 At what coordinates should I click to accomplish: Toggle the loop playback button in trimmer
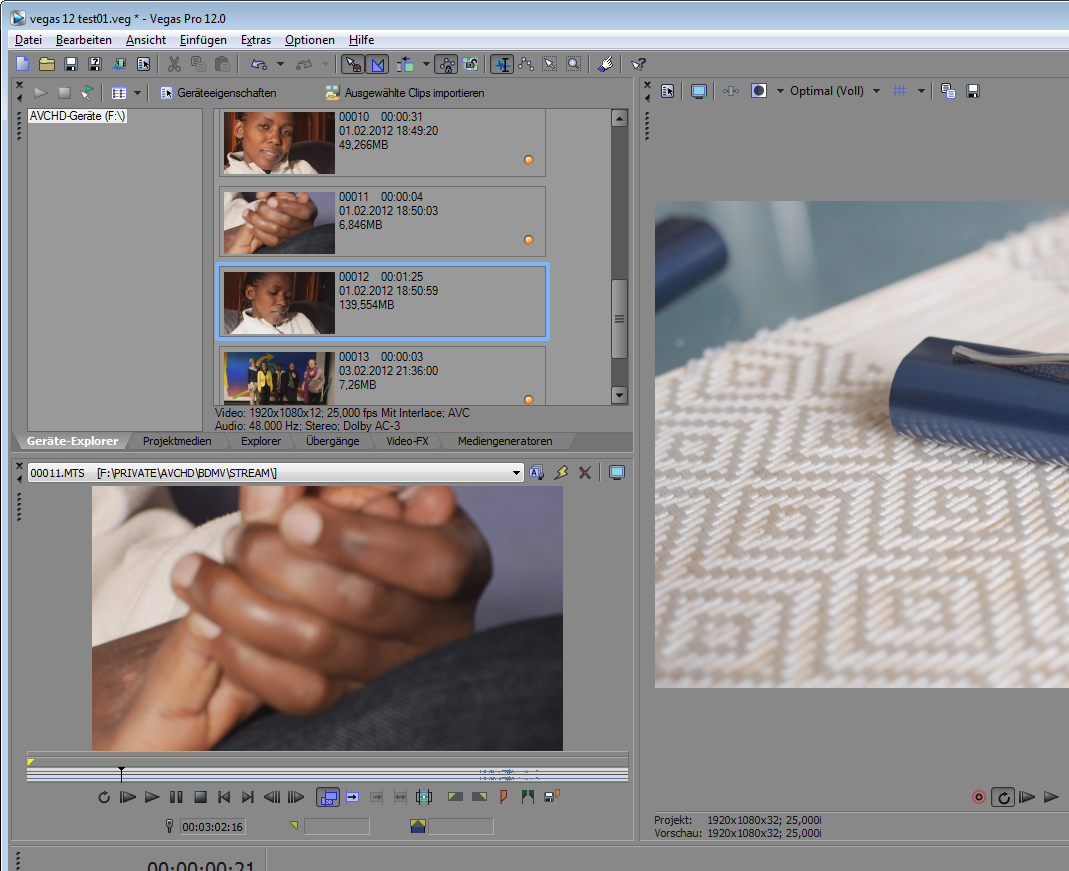(x=104, y=797)
